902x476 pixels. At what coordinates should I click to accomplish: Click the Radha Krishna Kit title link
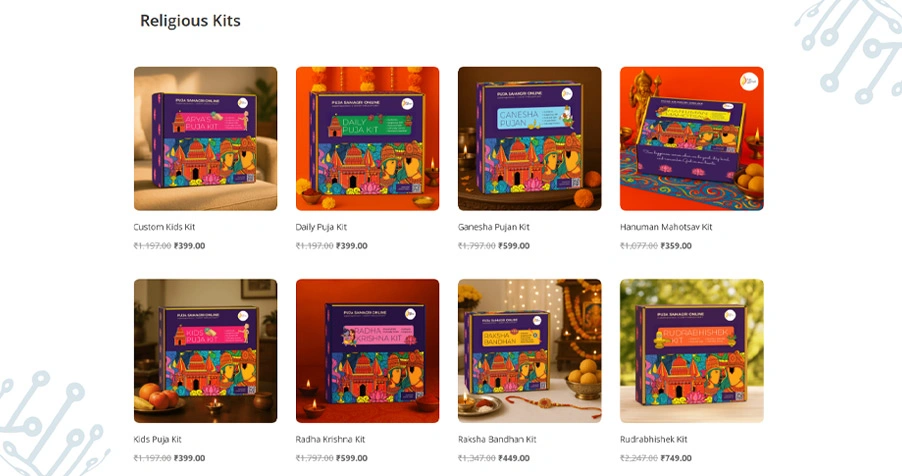[x=330, y=439]
